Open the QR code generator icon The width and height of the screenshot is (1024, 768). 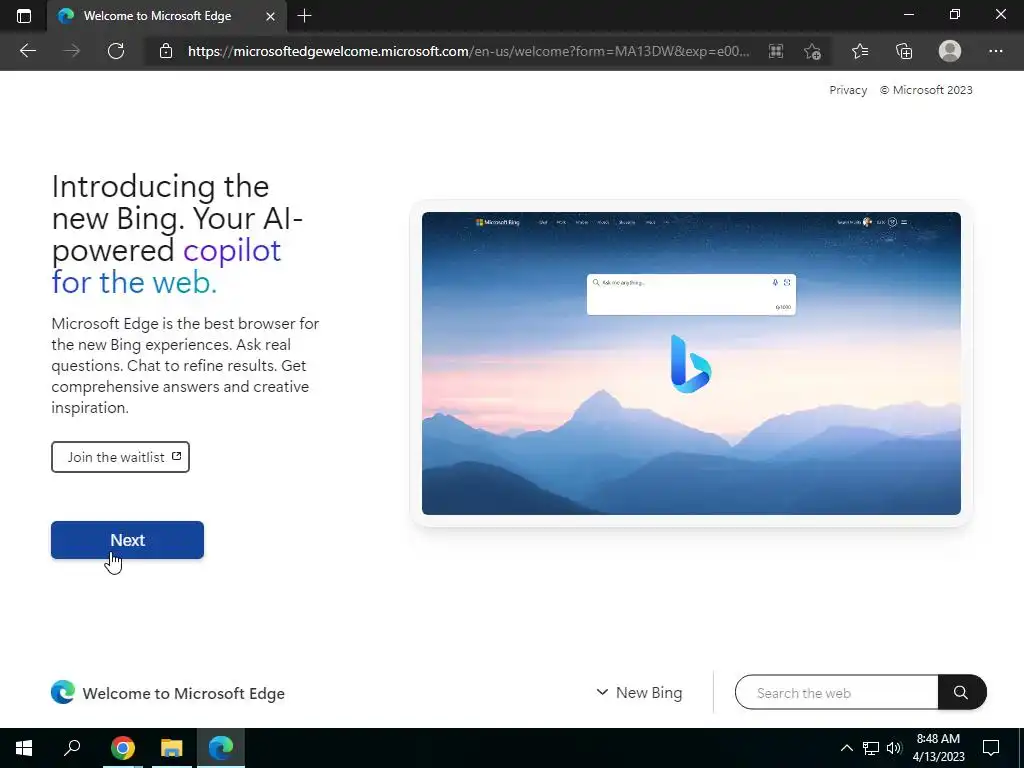tap(776, 51)
